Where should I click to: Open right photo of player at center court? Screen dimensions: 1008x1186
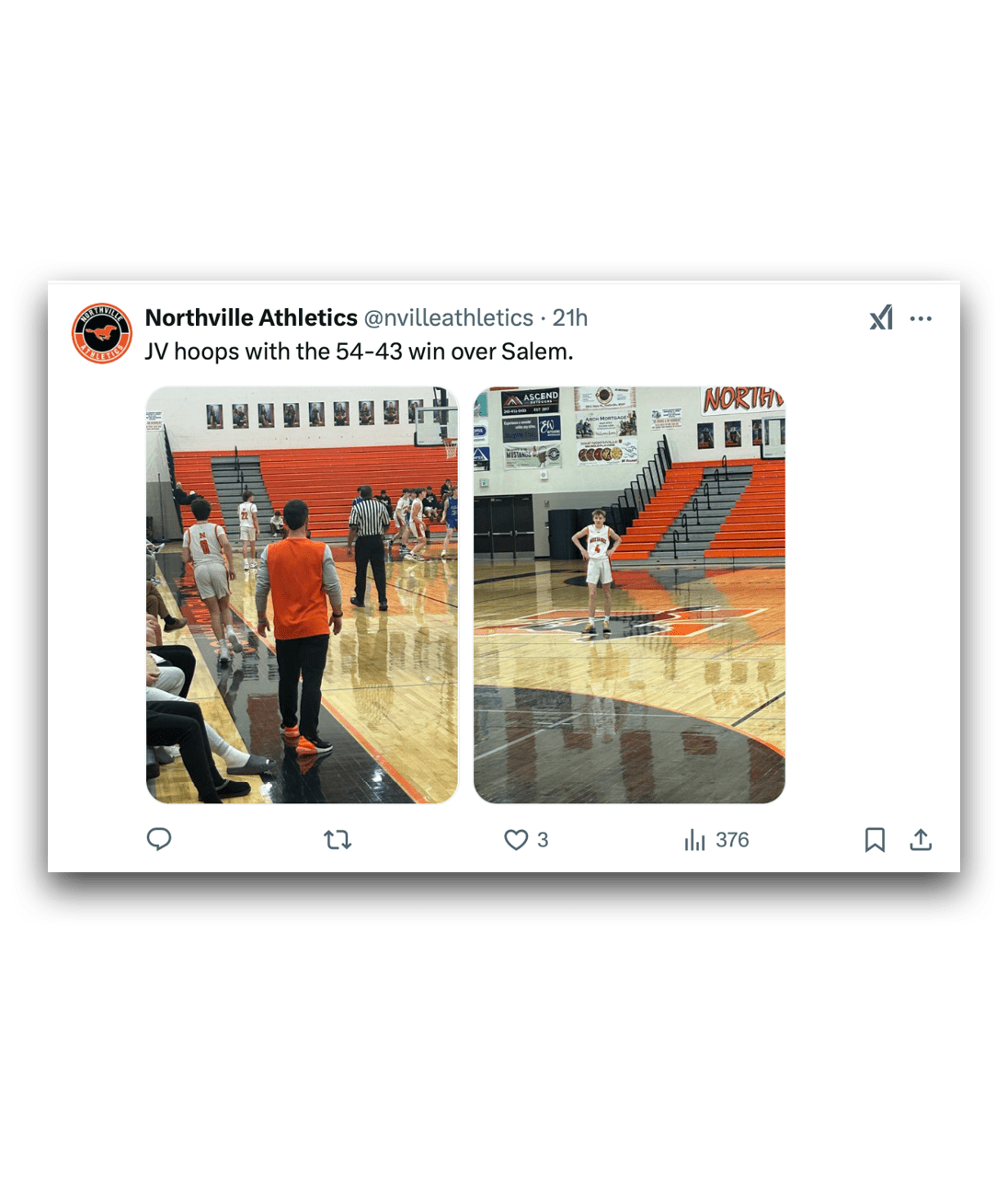click(x=629, y=594)
